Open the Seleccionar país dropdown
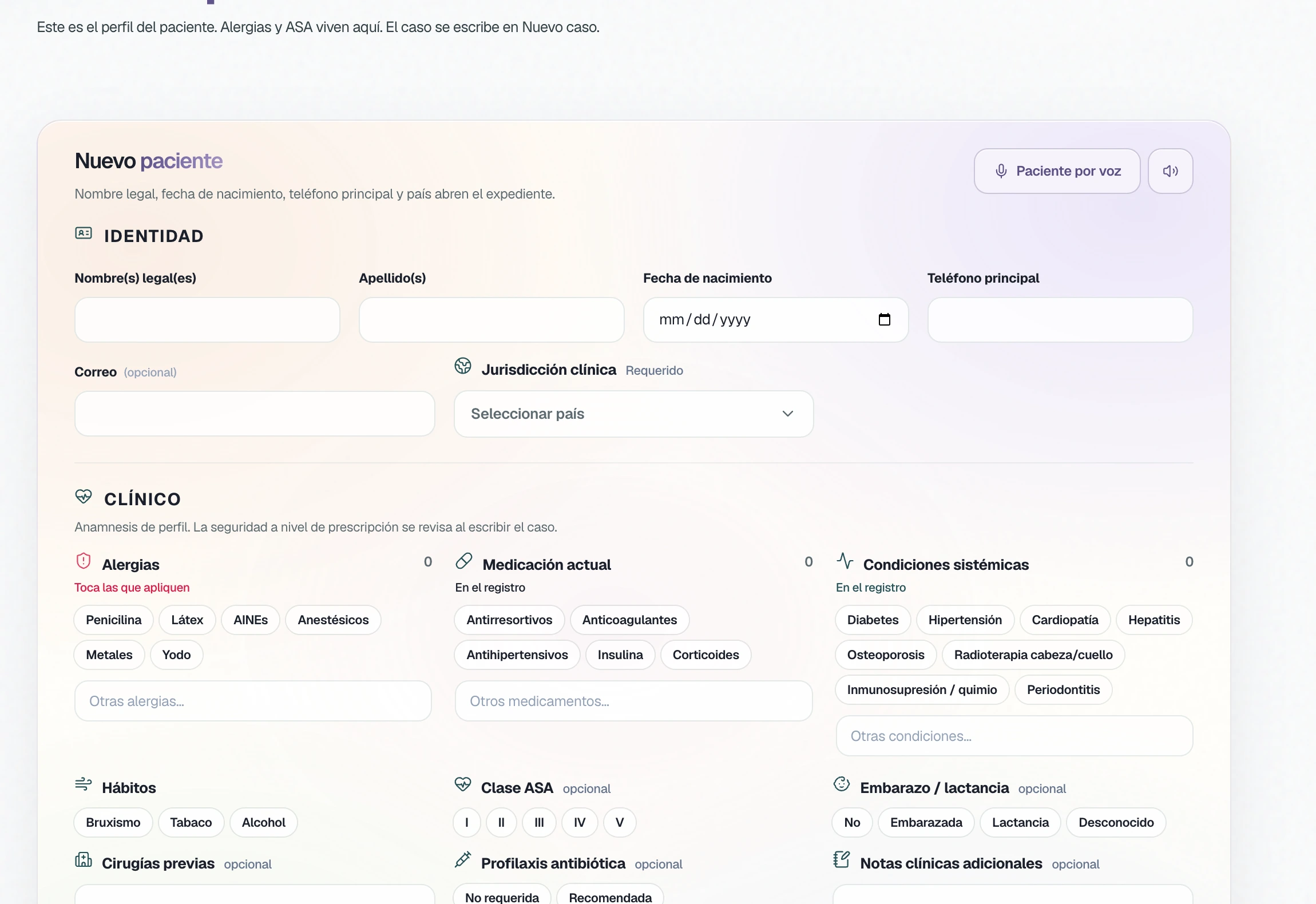 [633, 414]
